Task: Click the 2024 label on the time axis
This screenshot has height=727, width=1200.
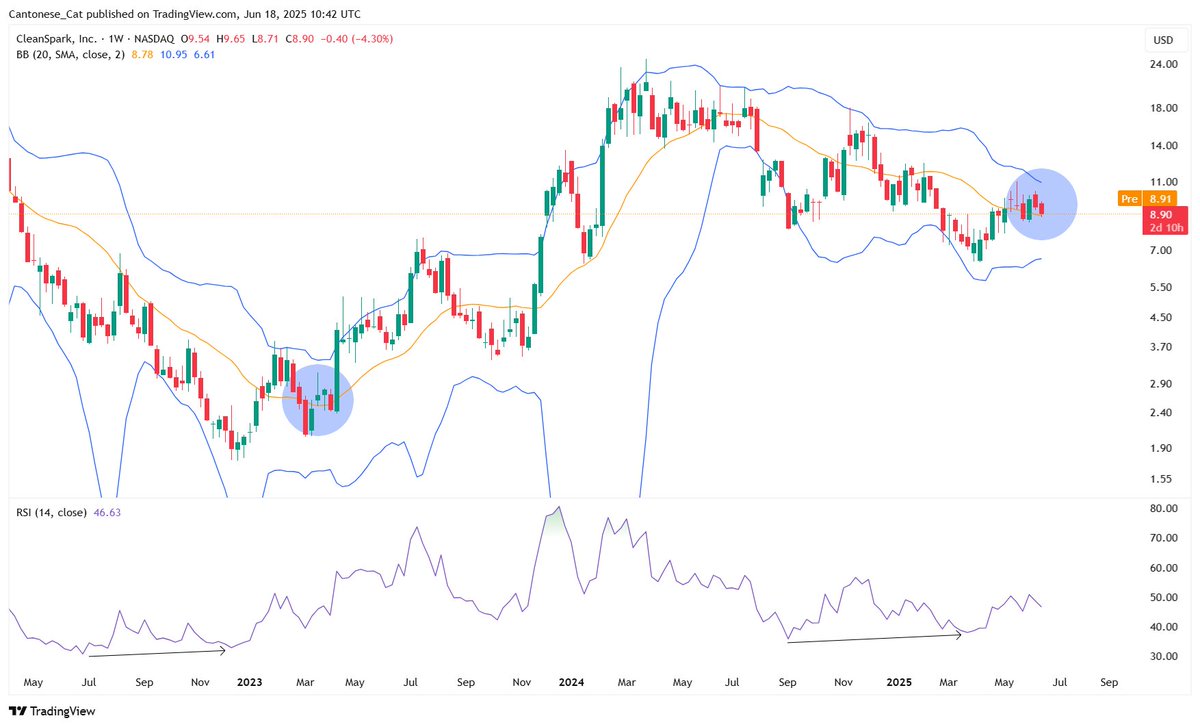Action: click(572, 681)
